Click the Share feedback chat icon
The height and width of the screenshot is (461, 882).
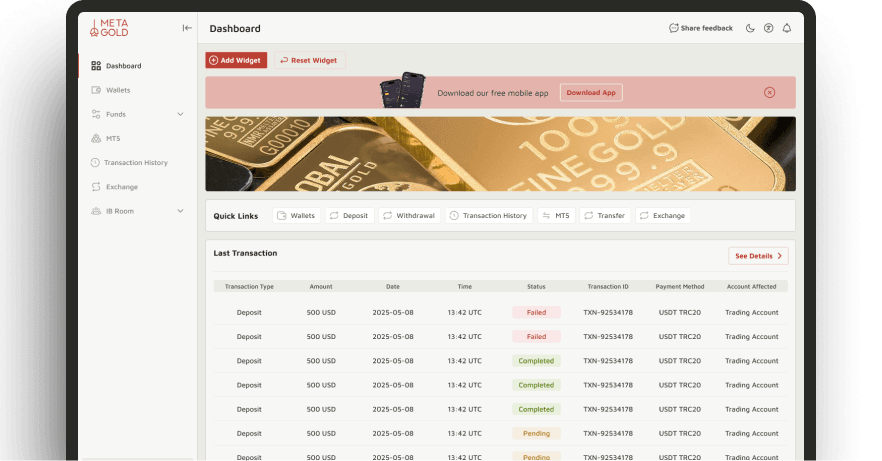coord(673,28)
